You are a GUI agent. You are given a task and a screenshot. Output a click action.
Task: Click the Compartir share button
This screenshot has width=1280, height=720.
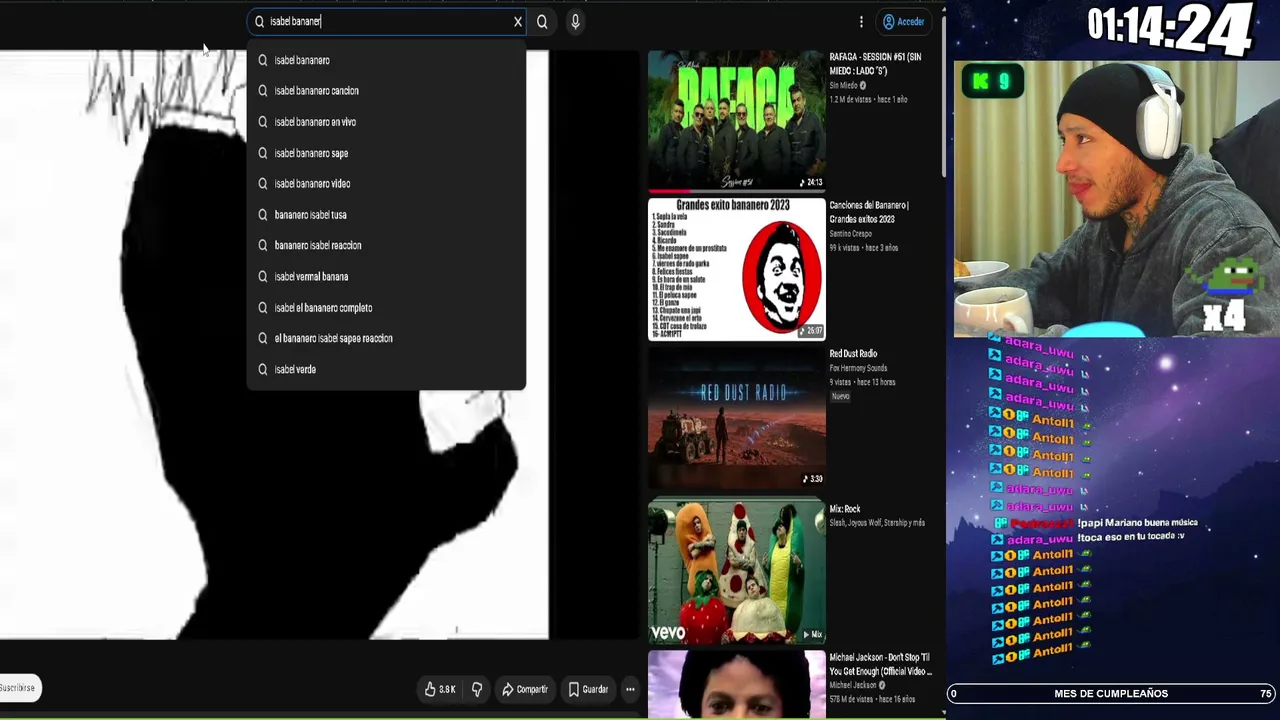click(525, 689)
